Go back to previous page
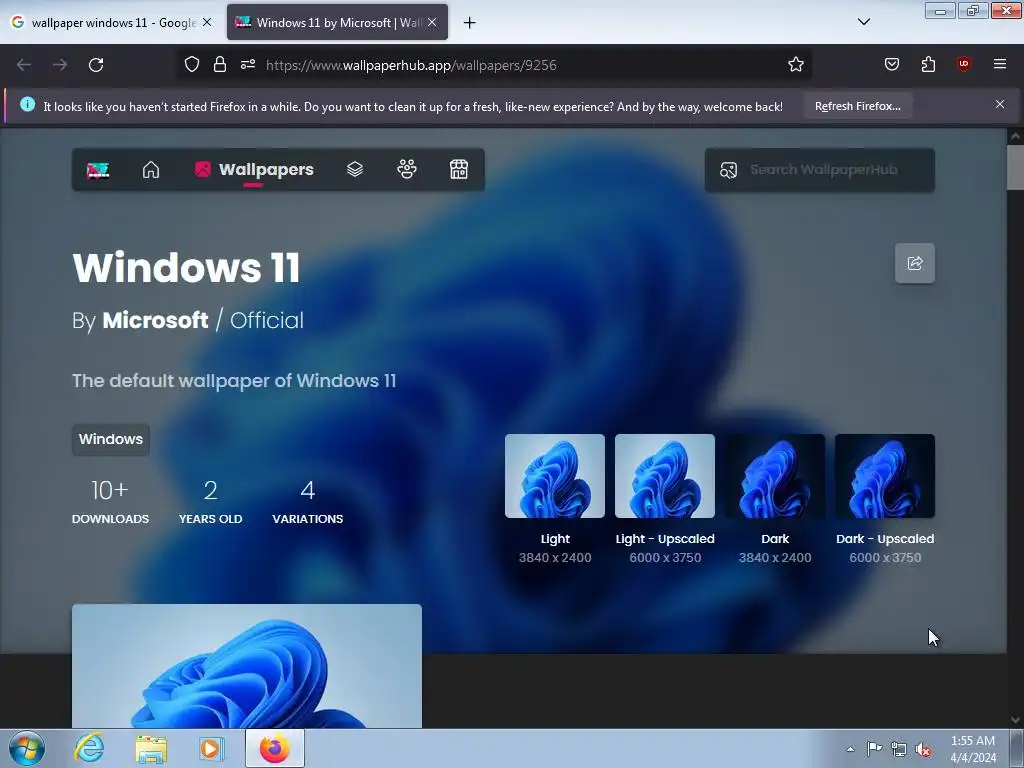The image size is (1024, 768). point(24,65)
